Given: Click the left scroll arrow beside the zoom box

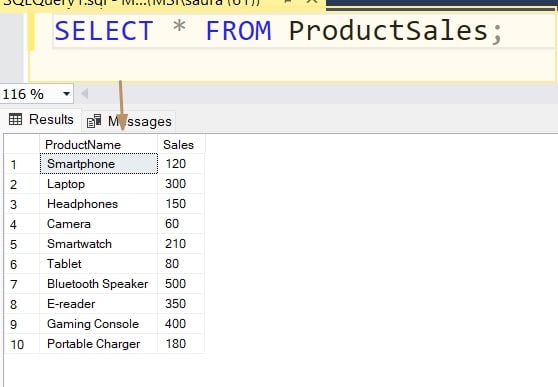Looking at the screenshot, I should click(85, 94).
